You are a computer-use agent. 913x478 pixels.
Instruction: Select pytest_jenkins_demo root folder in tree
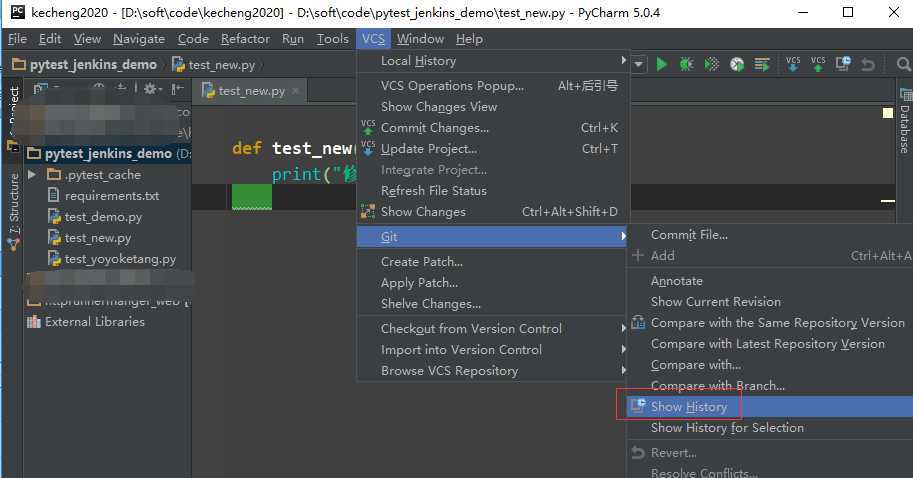pos(108,154)
